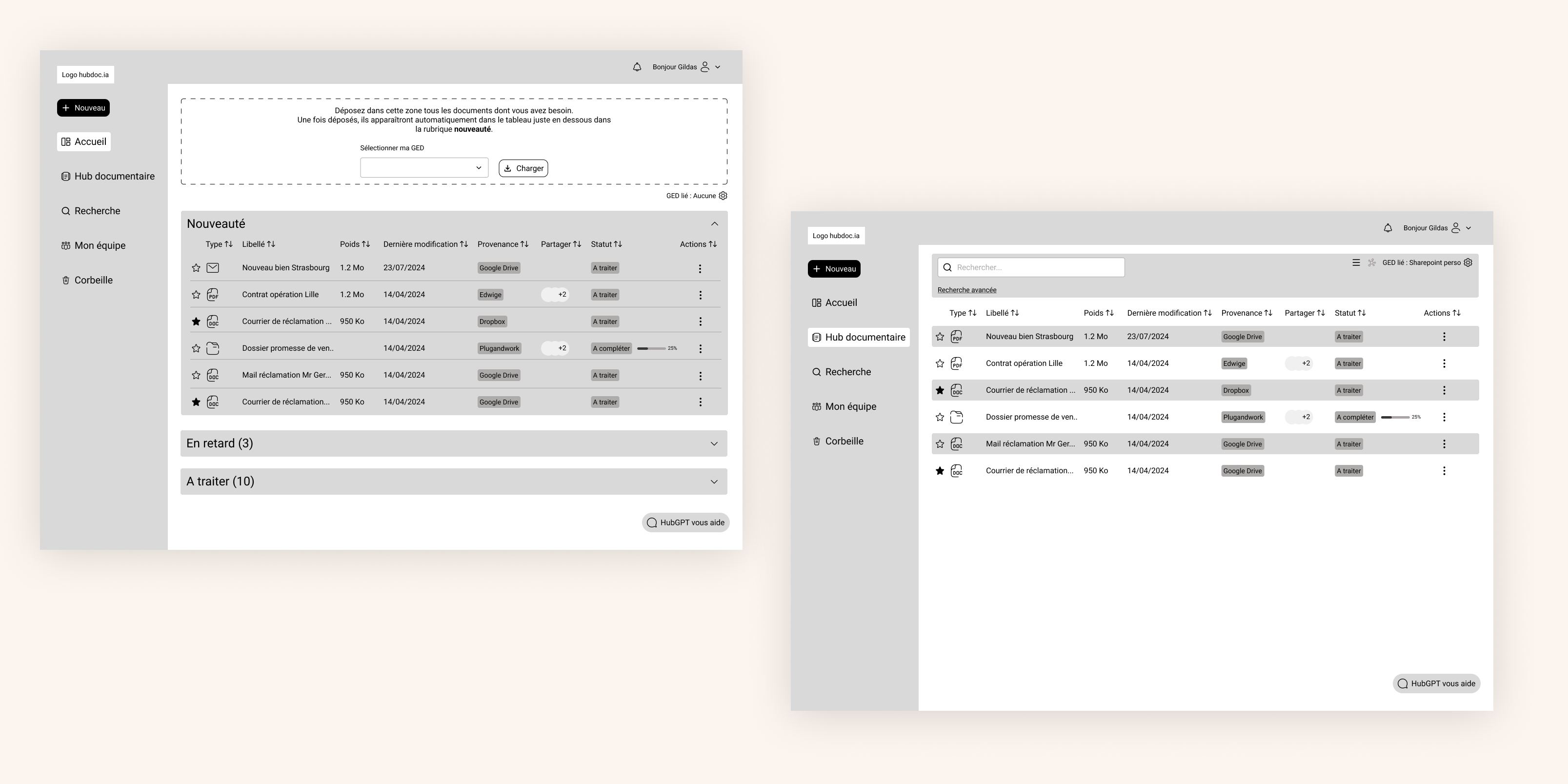
Task: Open actions menu for 'Nouveau bien Strasbourg' in Accueil window
Action: 700,268
